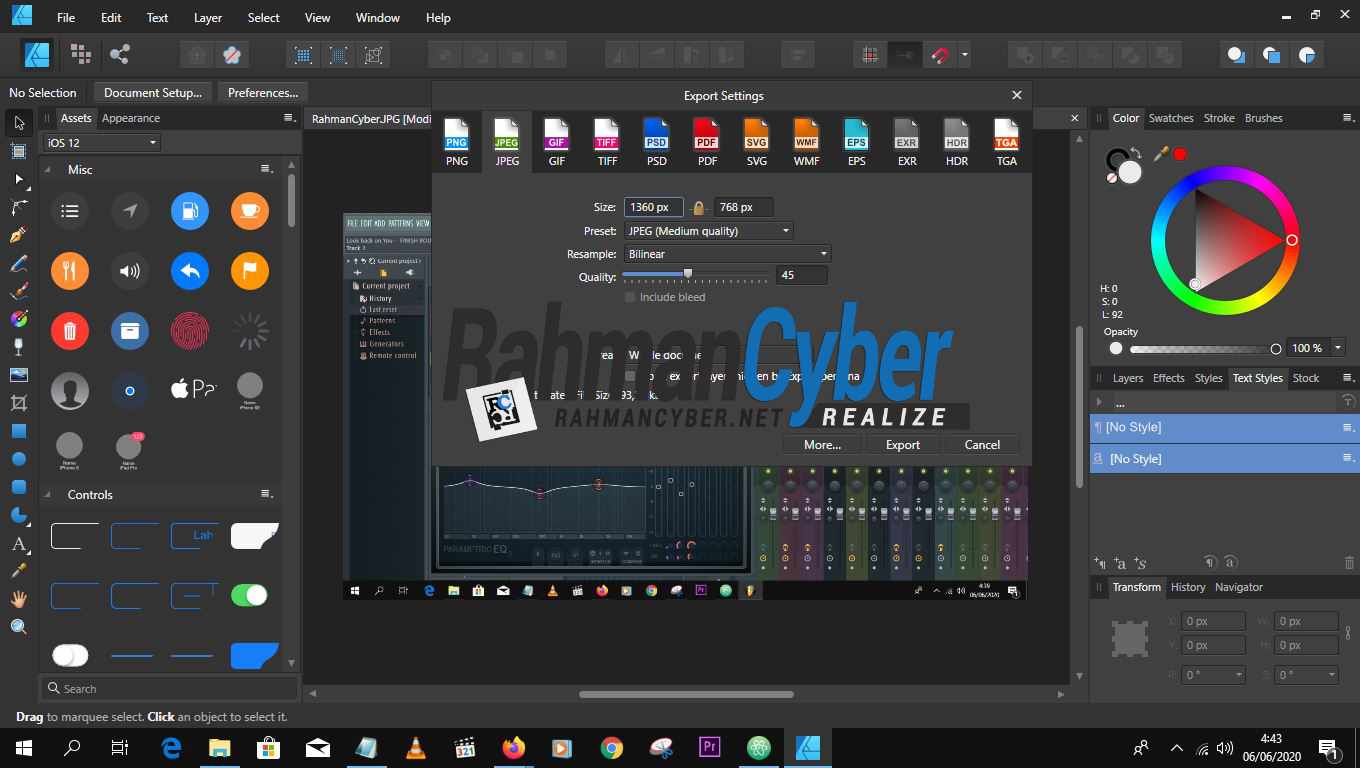Collapse the Controls assets section
Viewport: 1360px width, 768px height.
(x=48, y=495)
